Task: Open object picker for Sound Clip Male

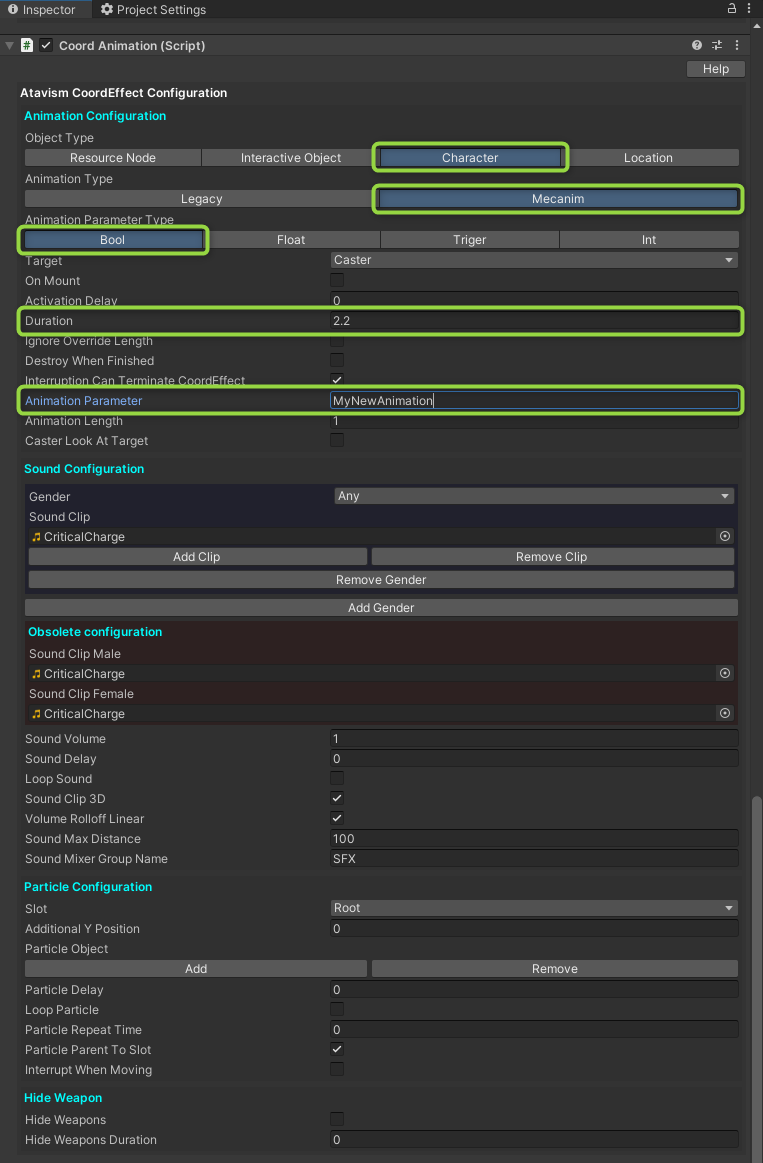Action: (725, 674)
